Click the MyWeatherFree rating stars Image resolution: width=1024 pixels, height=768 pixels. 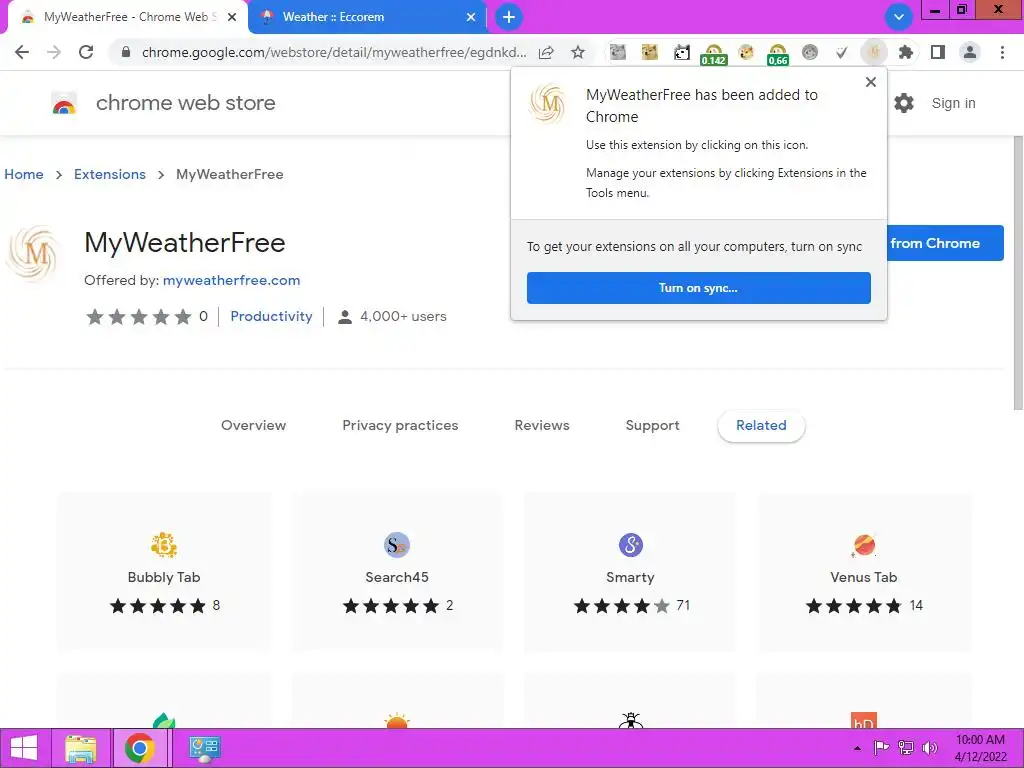coord(138,317)
